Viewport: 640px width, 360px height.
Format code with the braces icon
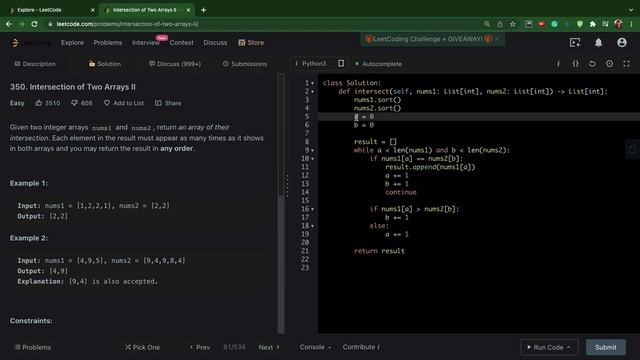click(x=575, y=64)
